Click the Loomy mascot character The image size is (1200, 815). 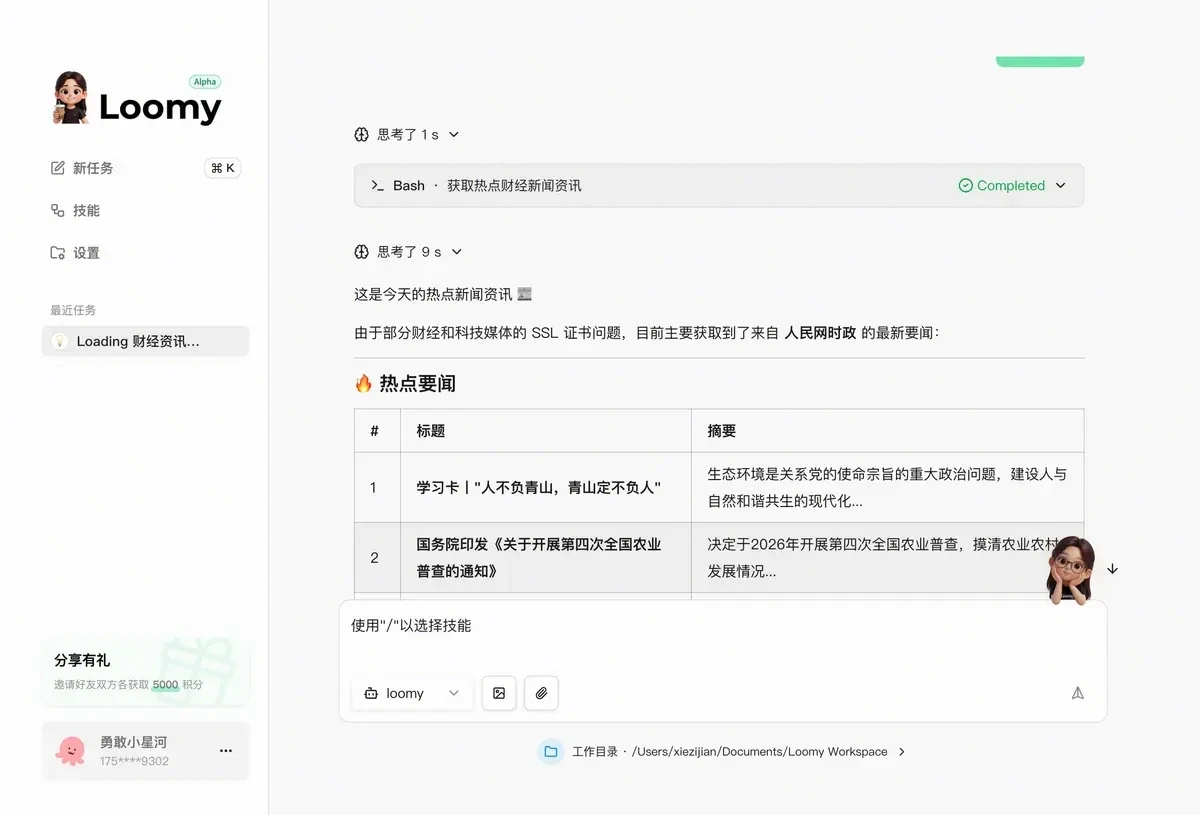tap(1070, 569)
